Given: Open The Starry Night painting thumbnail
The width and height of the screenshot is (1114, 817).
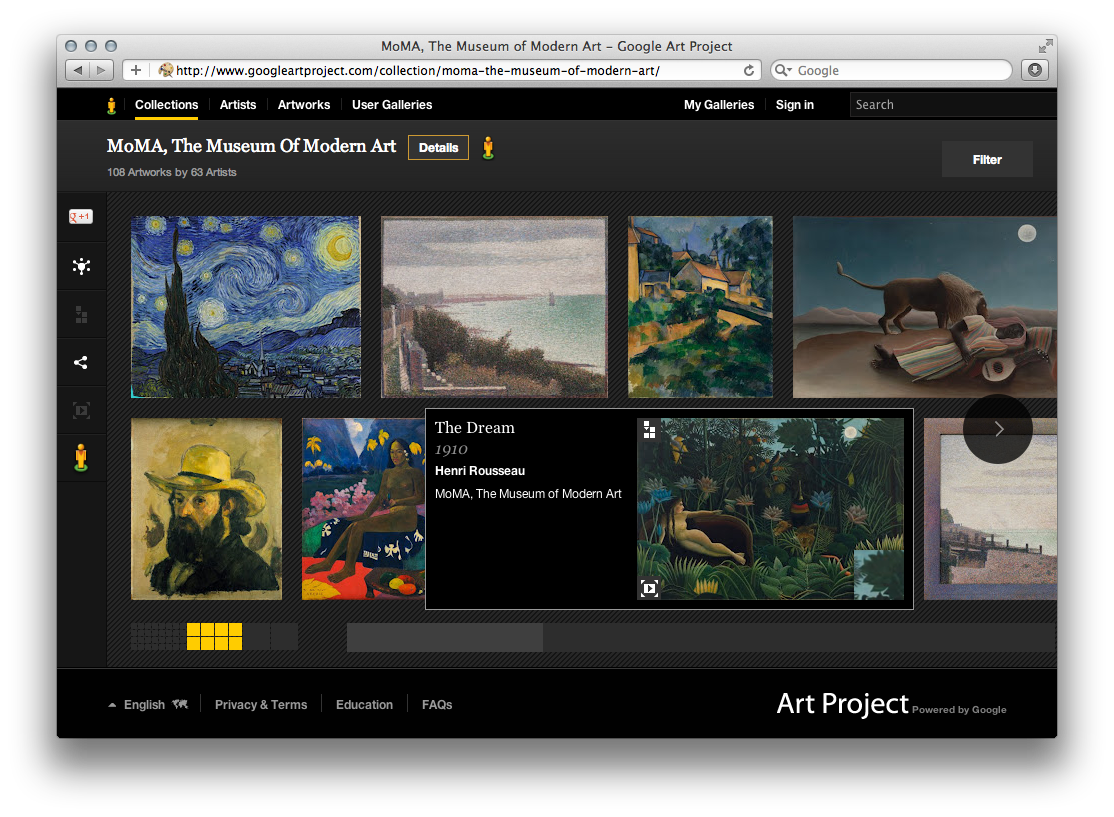Looking at the screenshot, I should pyautogui.click(x=245, y=306).
